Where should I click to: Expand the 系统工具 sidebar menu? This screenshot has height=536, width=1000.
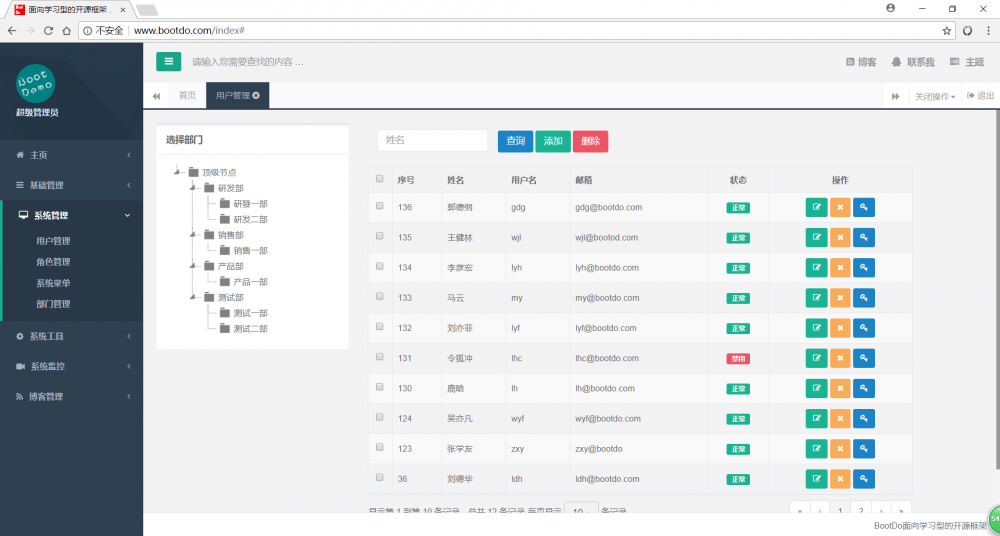[x=71, y=336]
